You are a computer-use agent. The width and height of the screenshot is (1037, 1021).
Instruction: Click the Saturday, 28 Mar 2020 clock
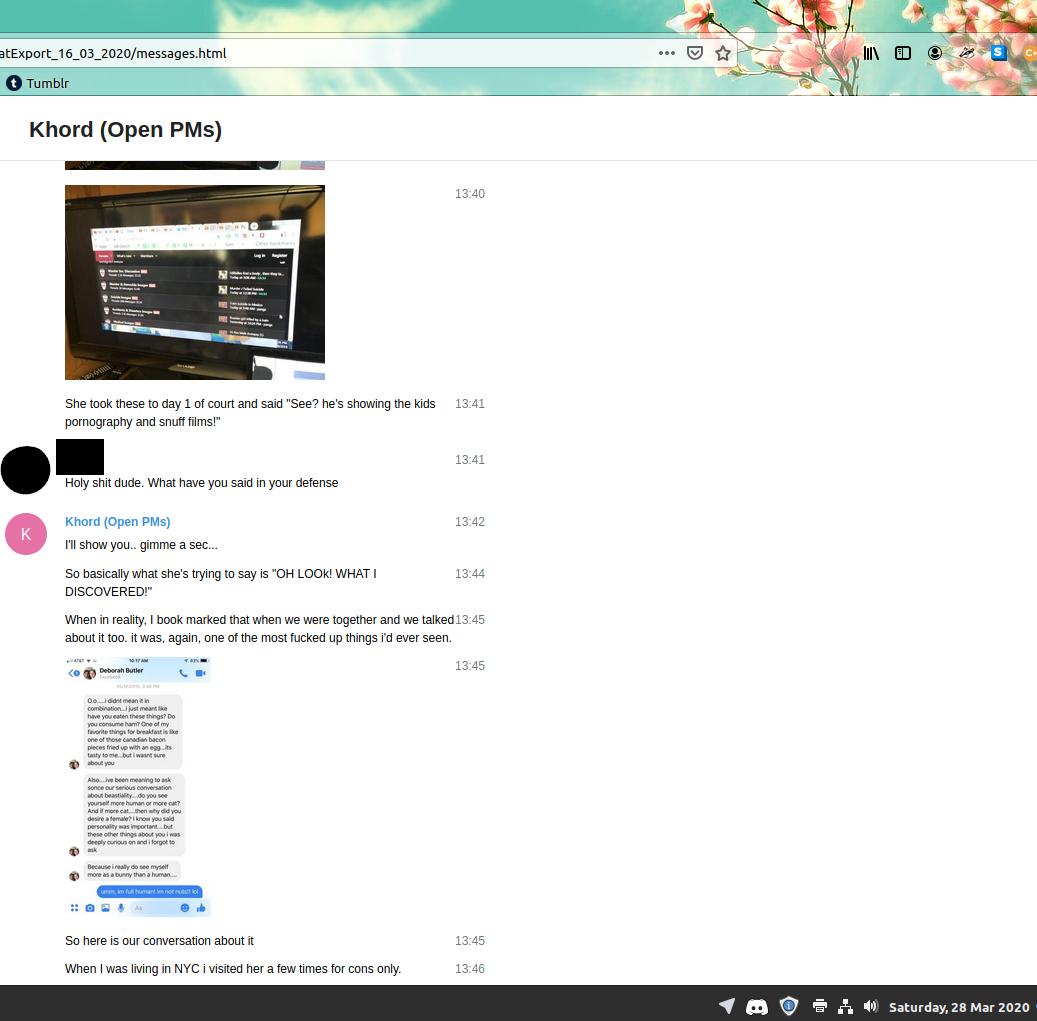click(x=959, y=1007)
